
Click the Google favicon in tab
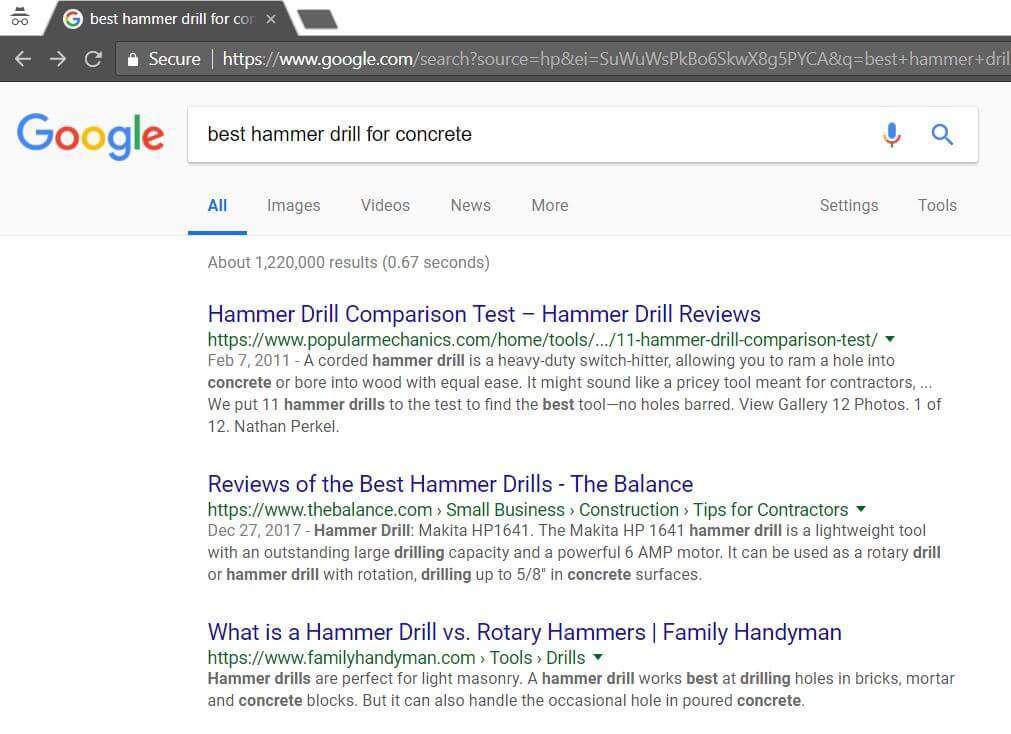pos(73,19)
